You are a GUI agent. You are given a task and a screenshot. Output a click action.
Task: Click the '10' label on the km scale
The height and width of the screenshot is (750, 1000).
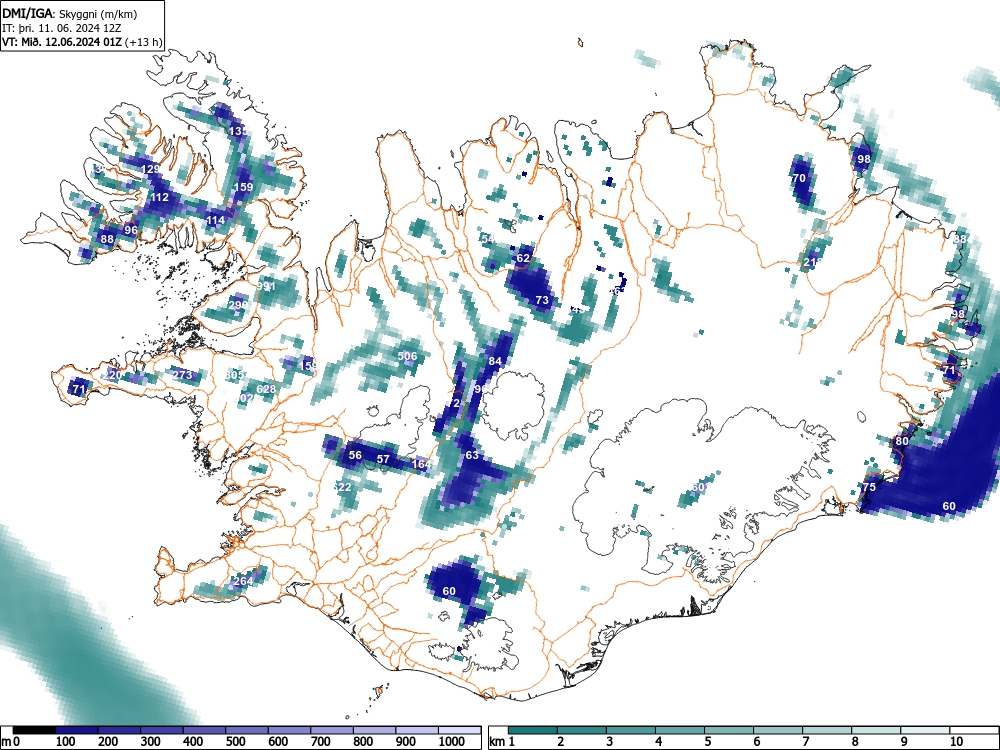[x=955, y=742]
